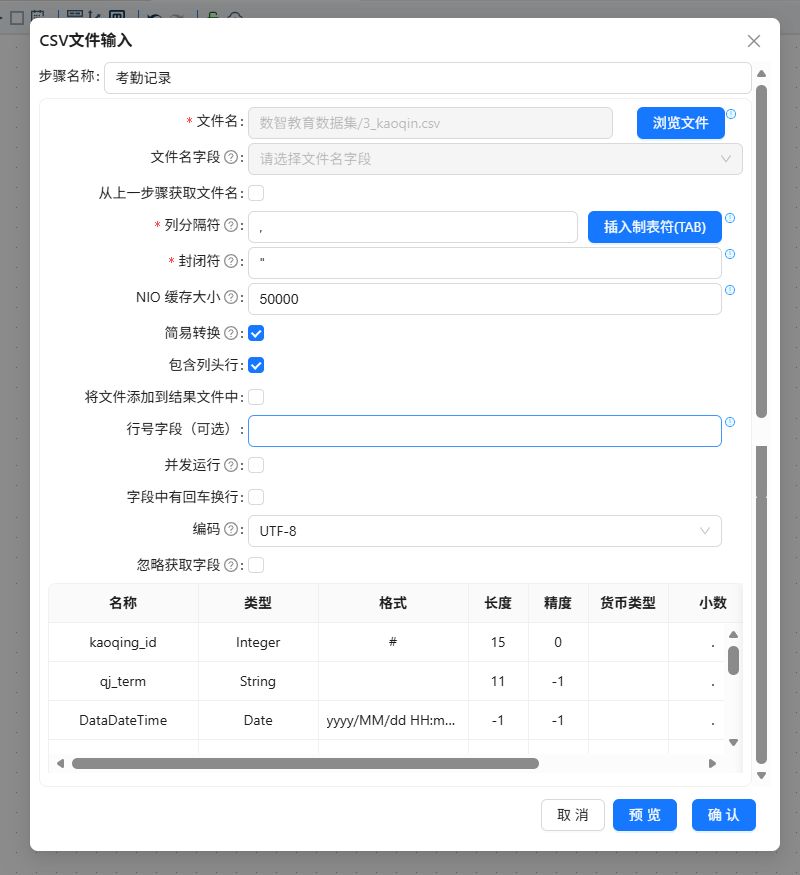Screen dimensions: 800x875
Task: Click the 类型 column header
Action: click(258, 603)
